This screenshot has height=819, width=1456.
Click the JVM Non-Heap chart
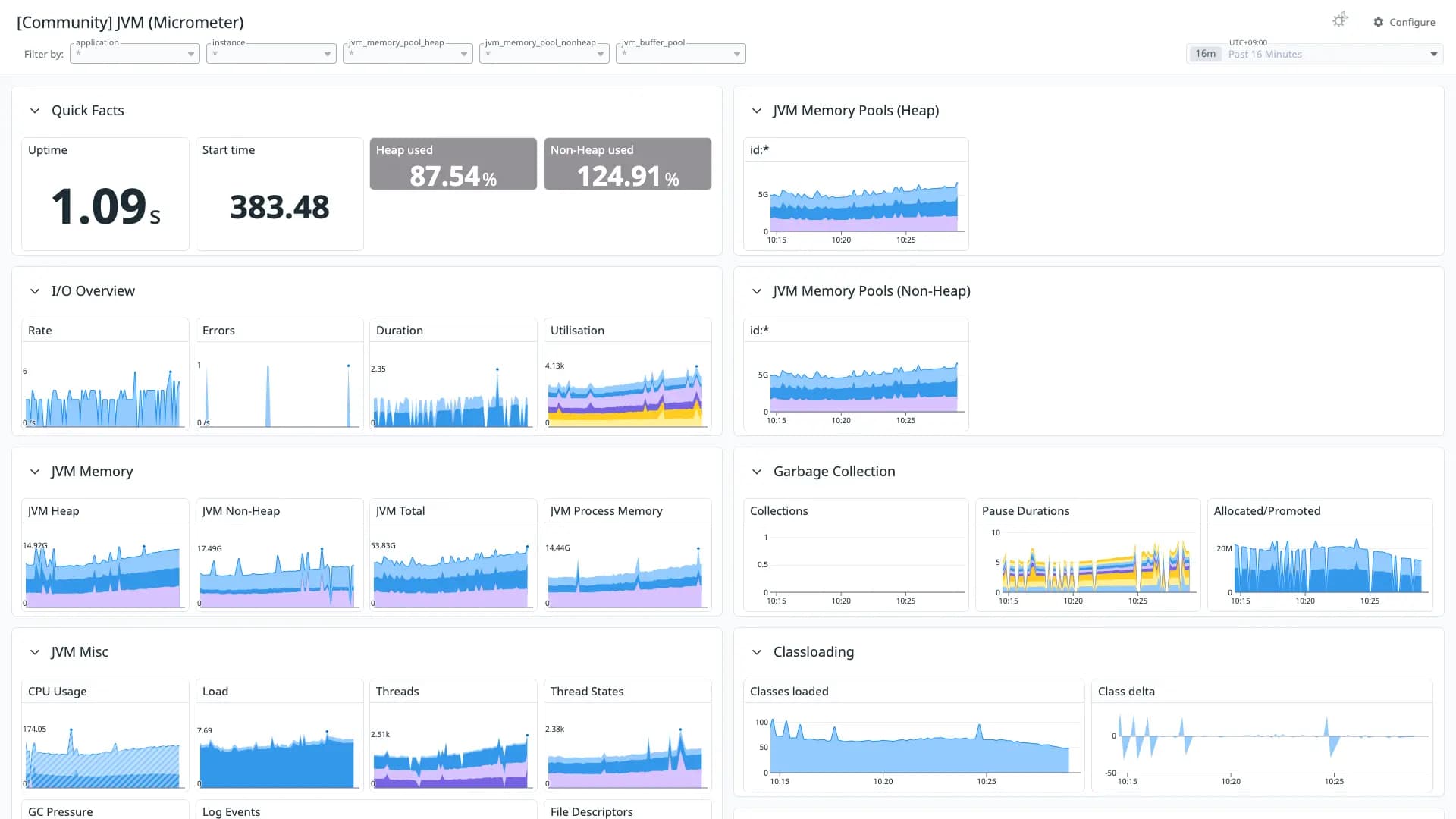[x=280, y=567]
